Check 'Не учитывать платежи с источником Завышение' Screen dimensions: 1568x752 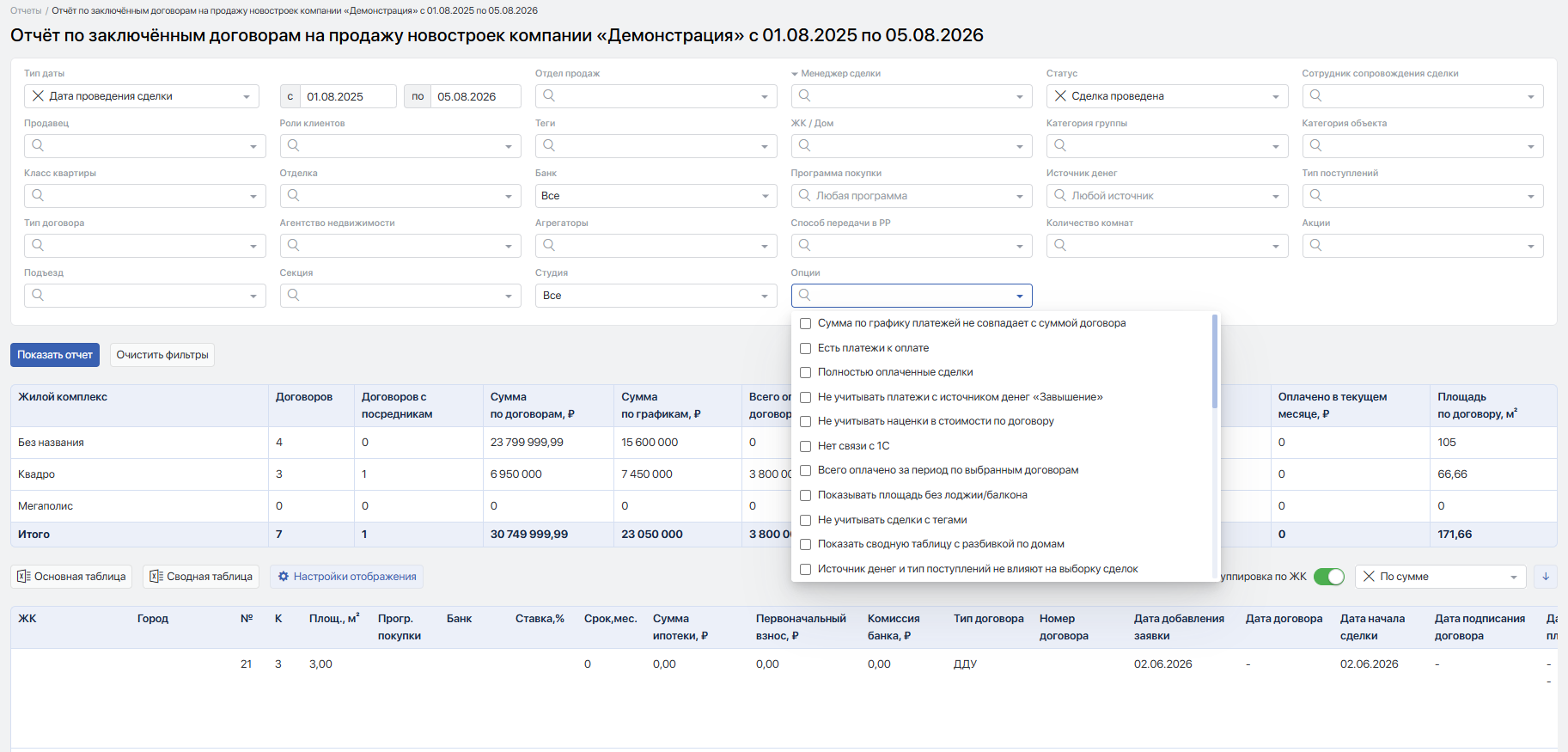(806, 397)
